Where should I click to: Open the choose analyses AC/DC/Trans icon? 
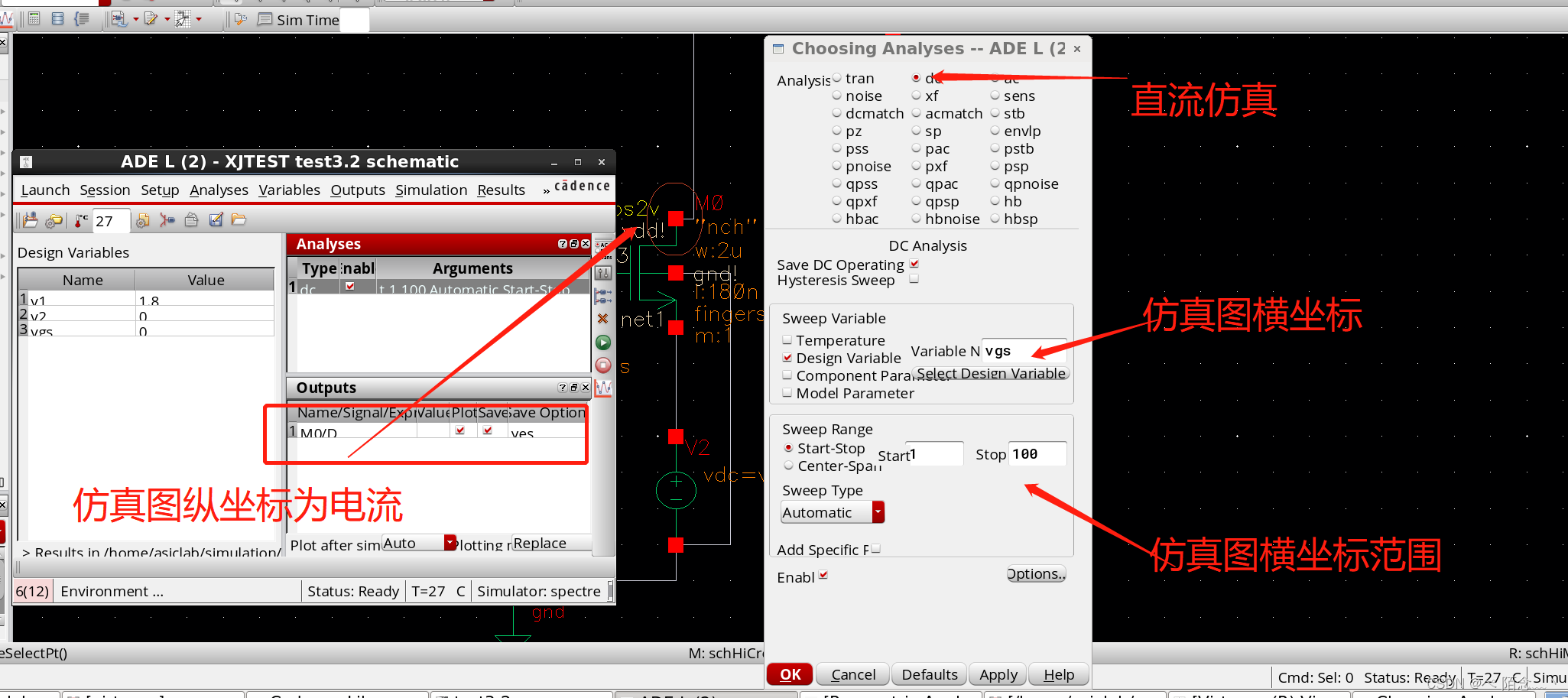point(603,249)
